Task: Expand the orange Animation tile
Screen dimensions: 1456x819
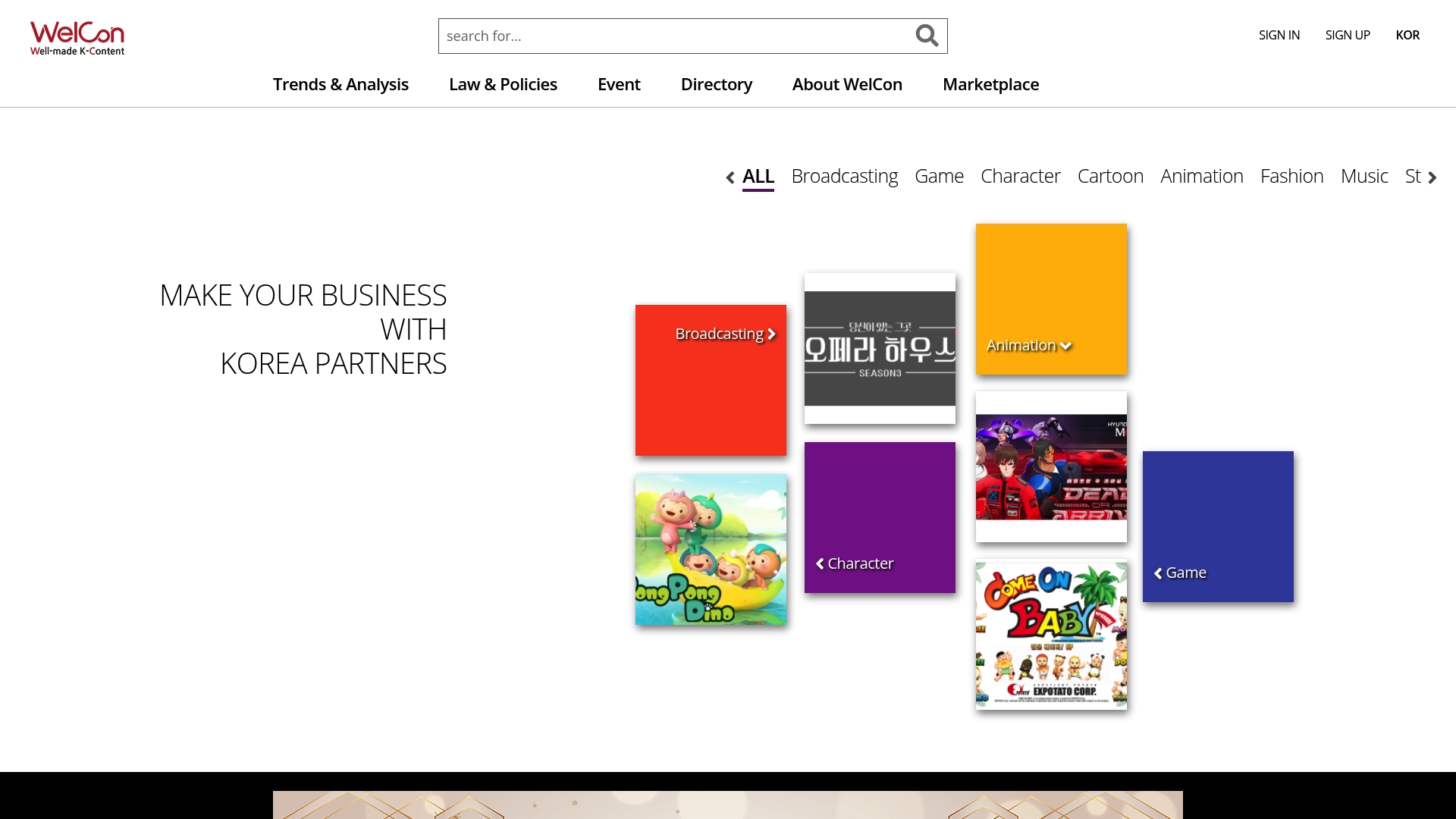Action: pos(1051,299)
